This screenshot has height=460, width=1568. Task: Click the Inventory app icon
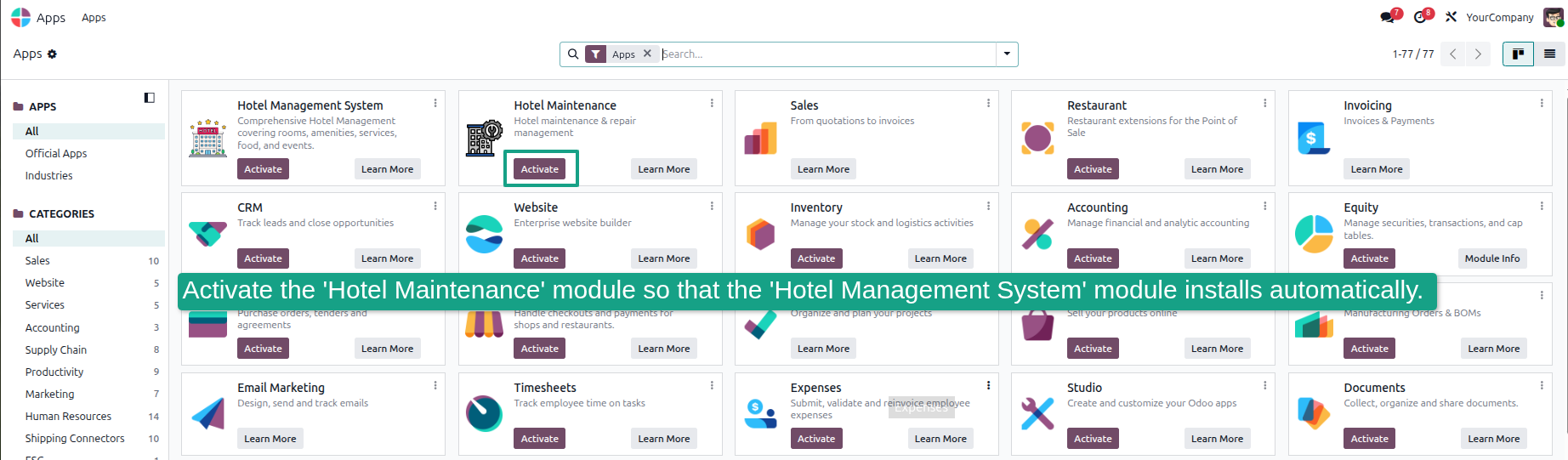(x=761, y=234)
